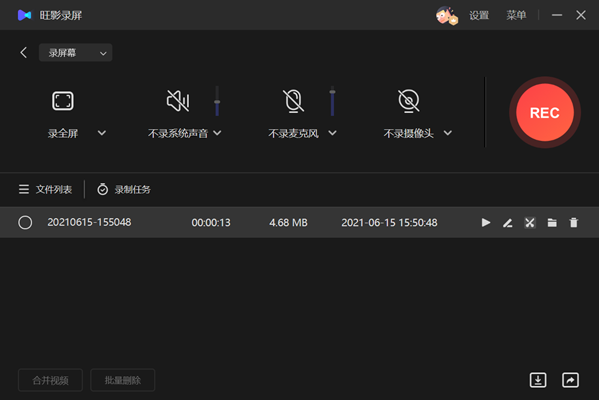Click the import download icon at bottom

(538, 380)
